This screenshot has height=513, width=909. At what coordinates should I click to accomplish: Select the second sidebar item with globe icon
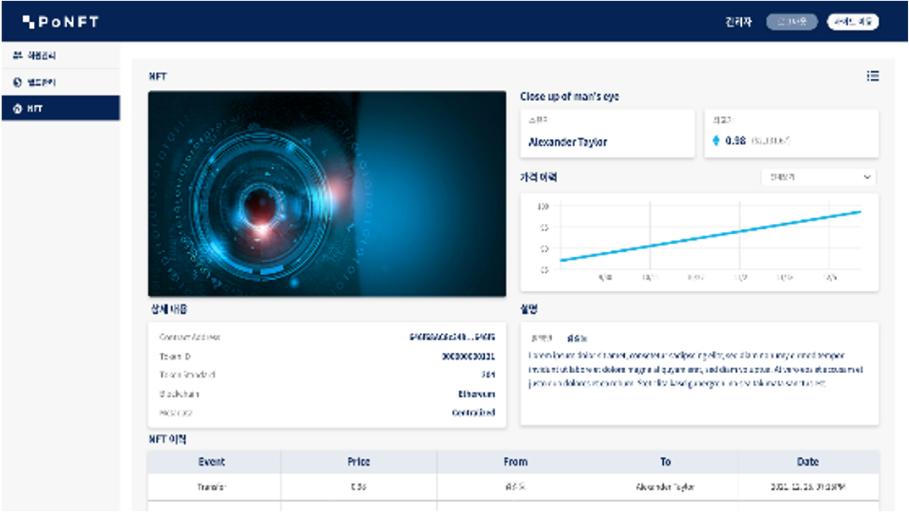60,82
